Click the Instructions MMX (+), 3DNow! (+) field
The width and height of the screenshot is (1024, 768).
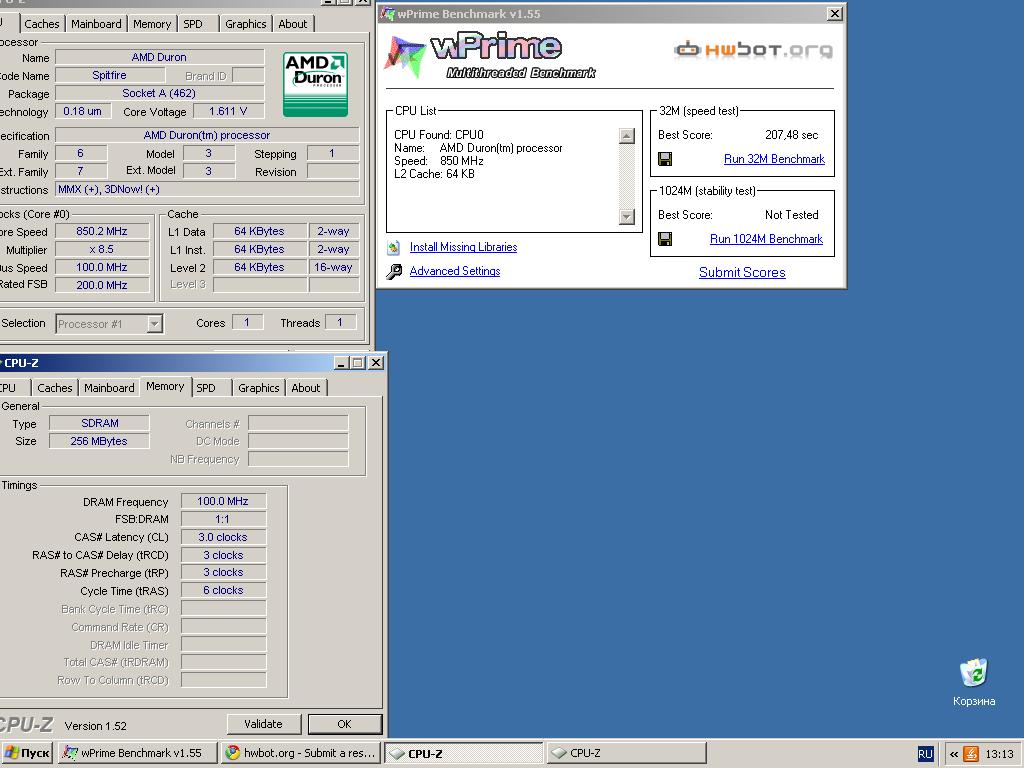(207, 189)
